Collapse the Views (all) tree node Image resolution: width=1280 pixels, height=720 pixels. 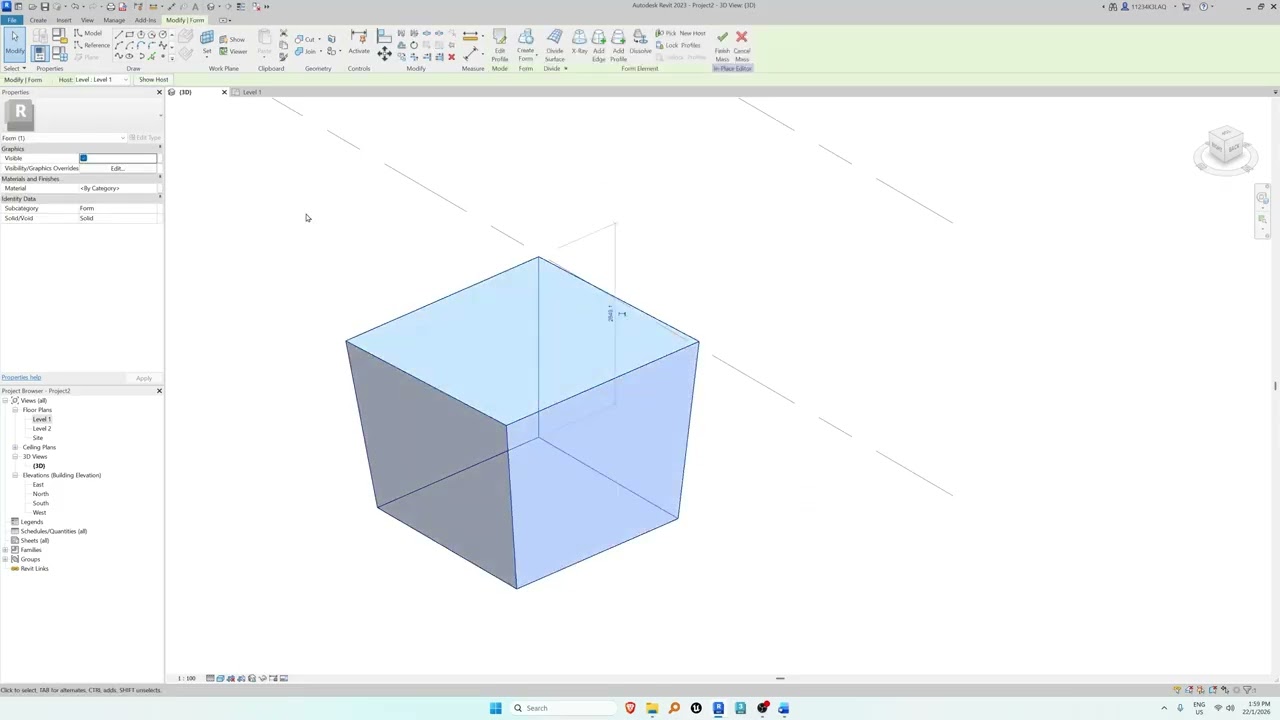(x=5, y=401)
